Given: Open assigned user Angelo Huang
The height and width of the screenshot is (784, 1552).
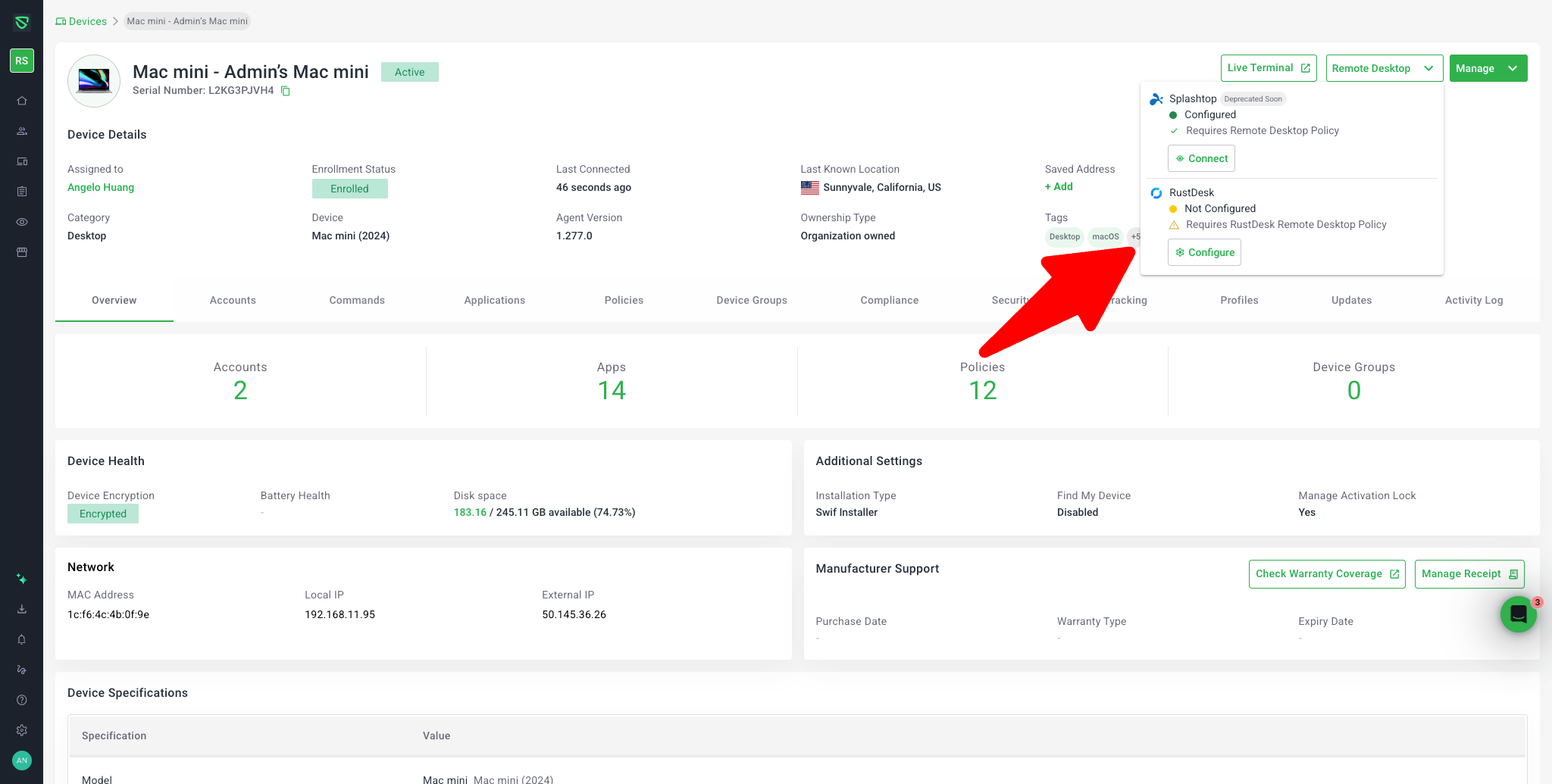Looking at the screenshot, I should (101, 187).
